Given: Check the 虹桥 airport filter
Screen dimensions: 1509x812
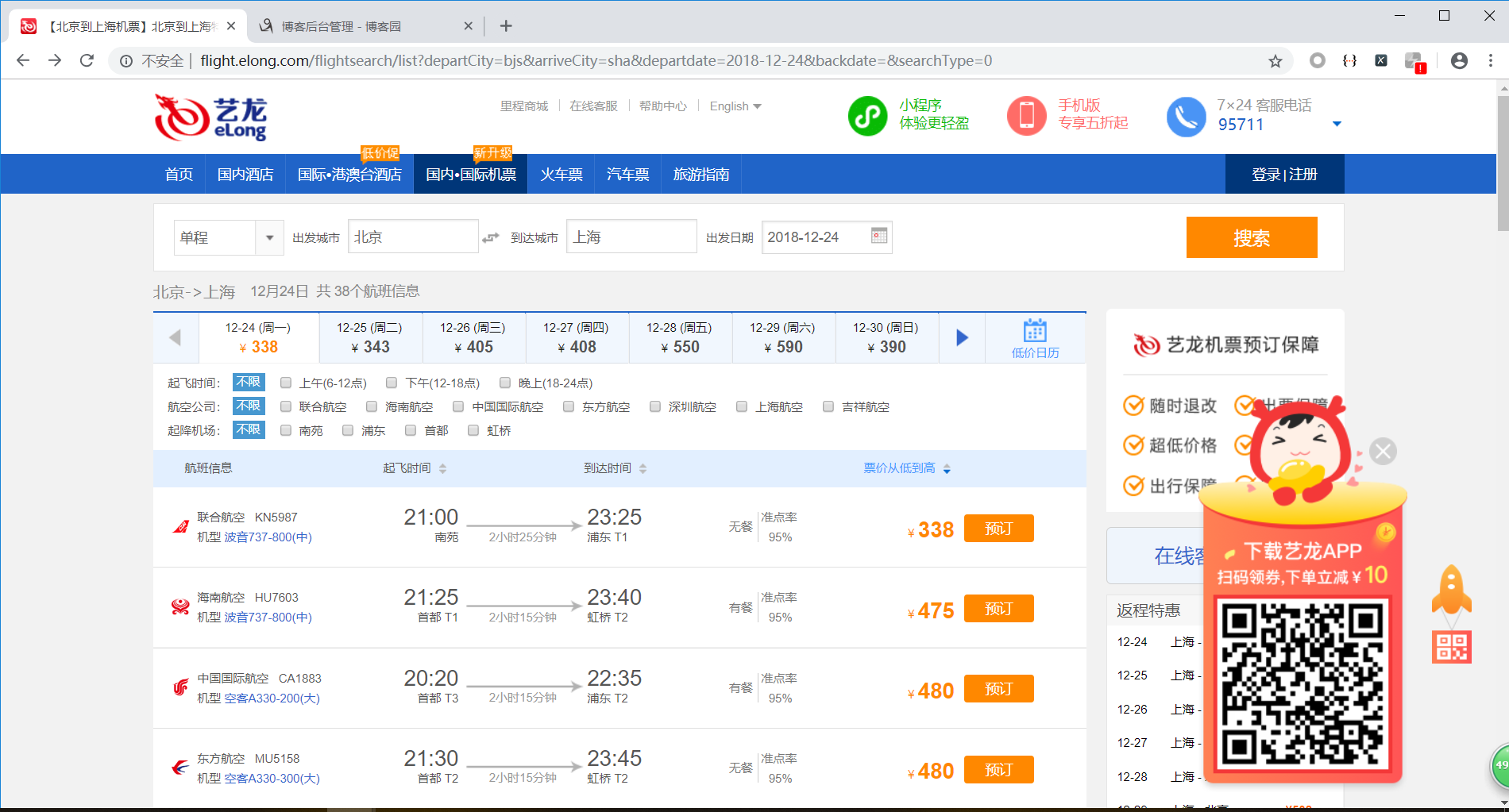Looking at the screenshot, I should tap(473, 431).
